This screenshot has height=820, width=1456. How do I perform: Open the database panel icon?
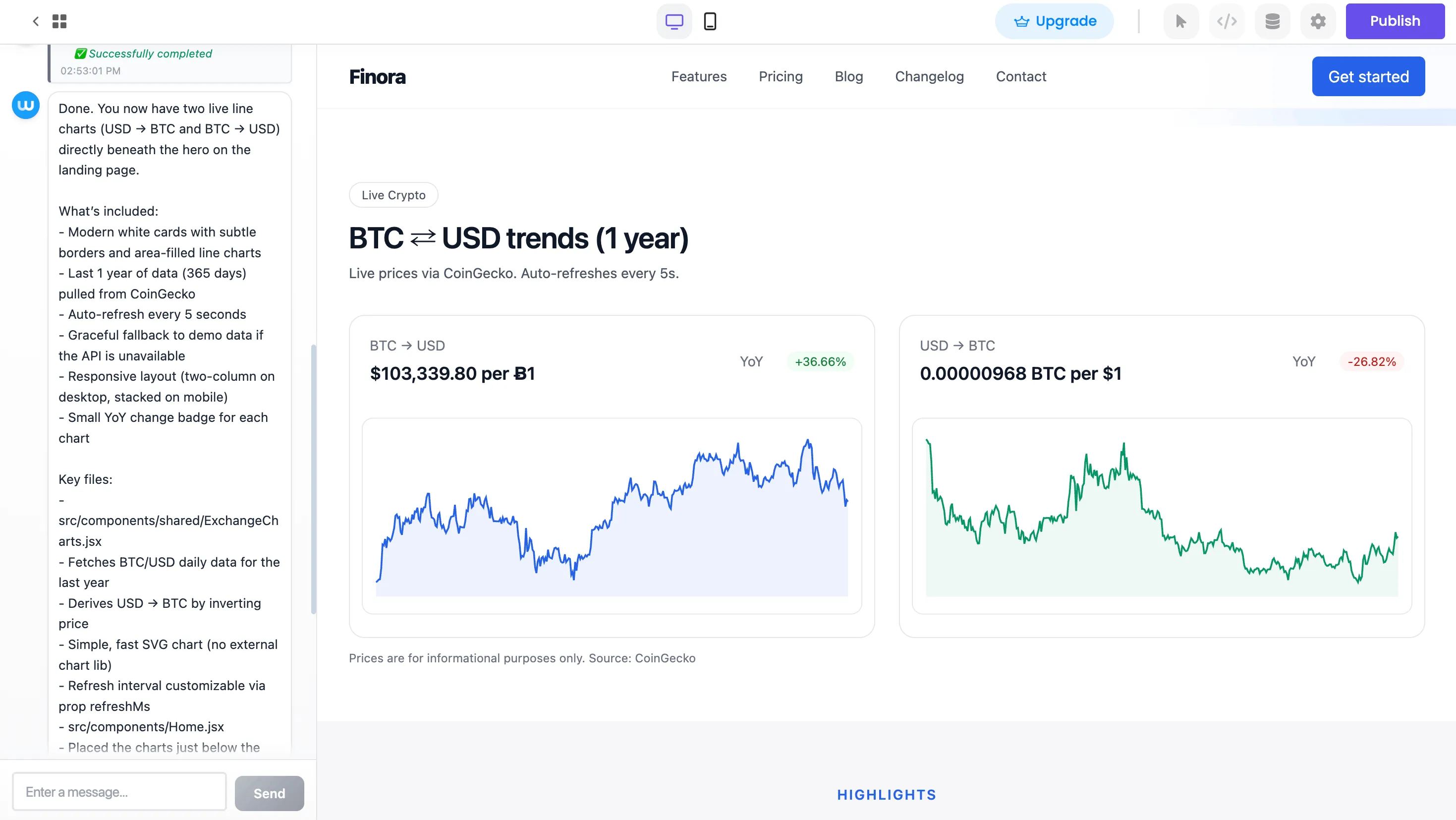click(x=1272, y=21)
